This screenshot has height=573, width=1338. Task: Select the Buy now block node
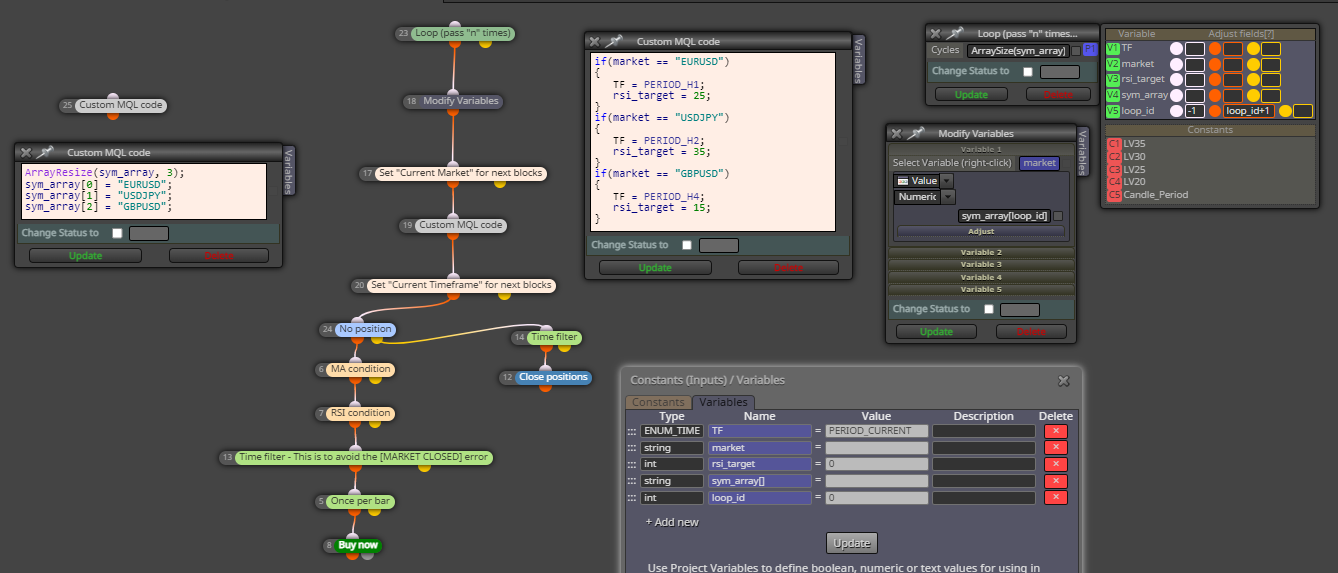pos(358,545)
